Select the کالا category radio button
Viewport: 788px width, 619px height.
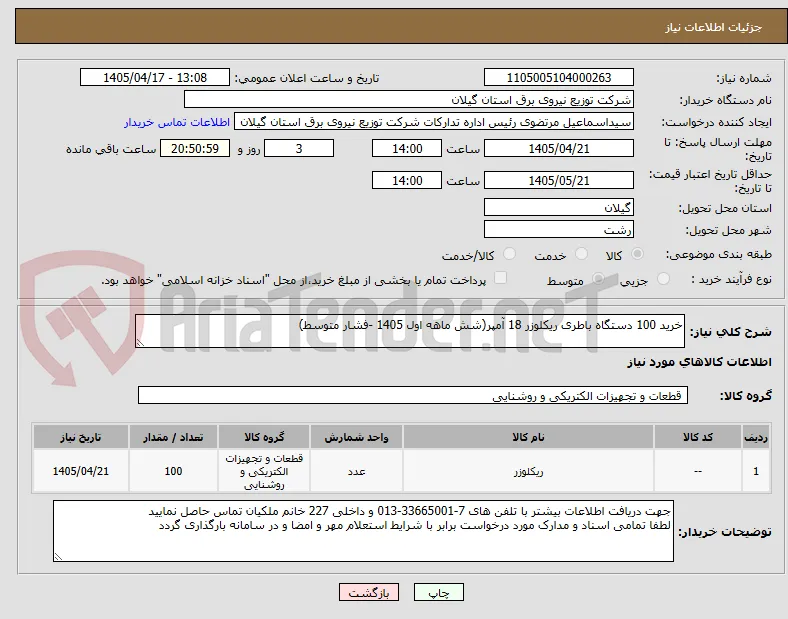tap(637, 254)
